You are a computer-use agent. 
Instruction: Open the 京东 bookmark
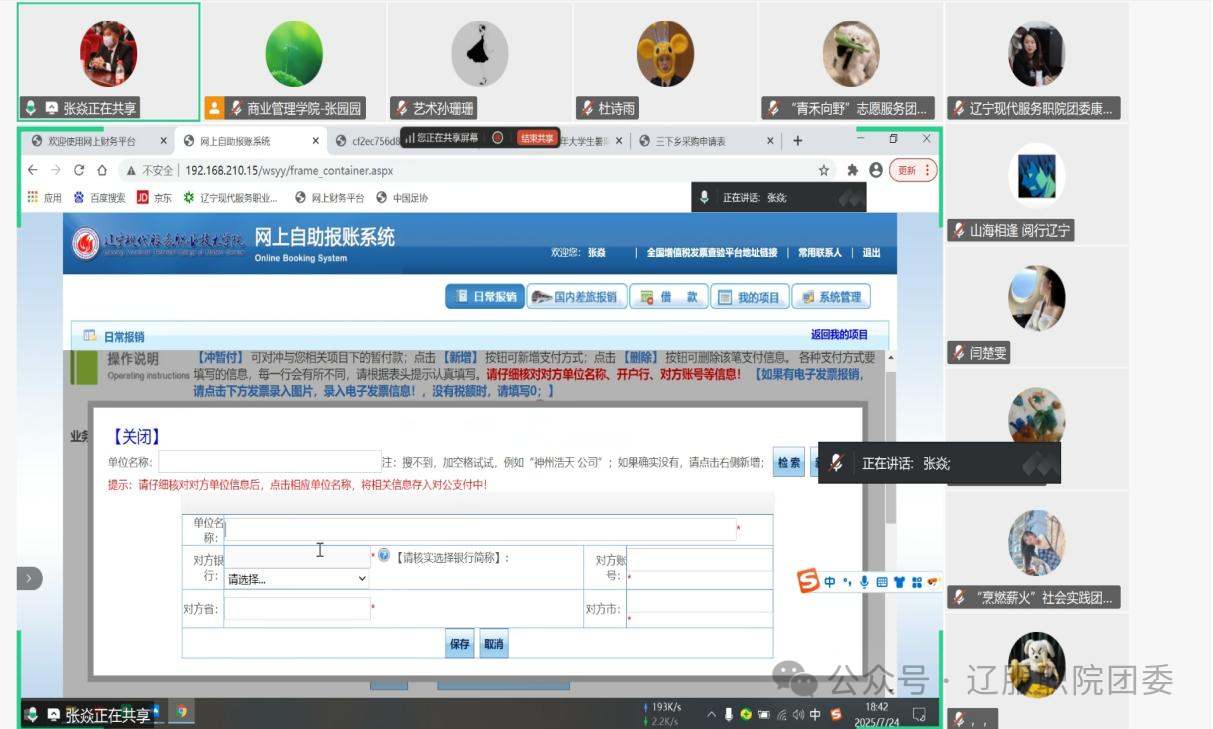coord(154,198)
